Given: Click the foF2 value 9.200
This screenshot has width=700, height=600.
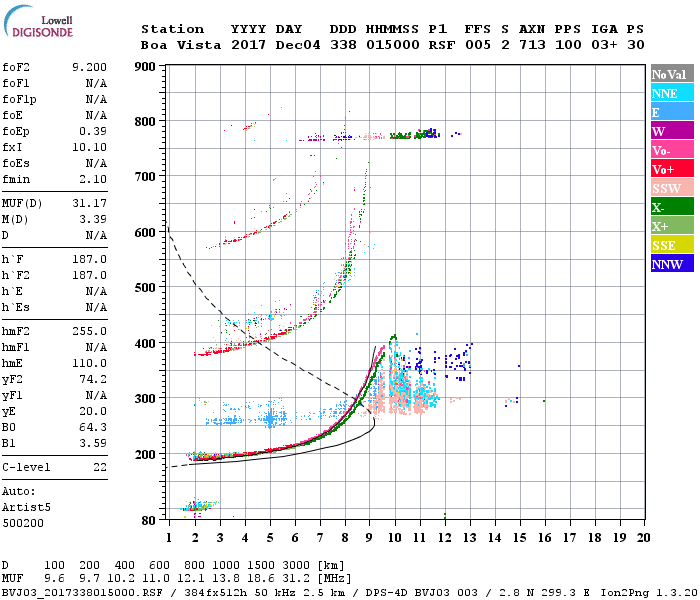Looking at the screenshot, I should (89, 67).
